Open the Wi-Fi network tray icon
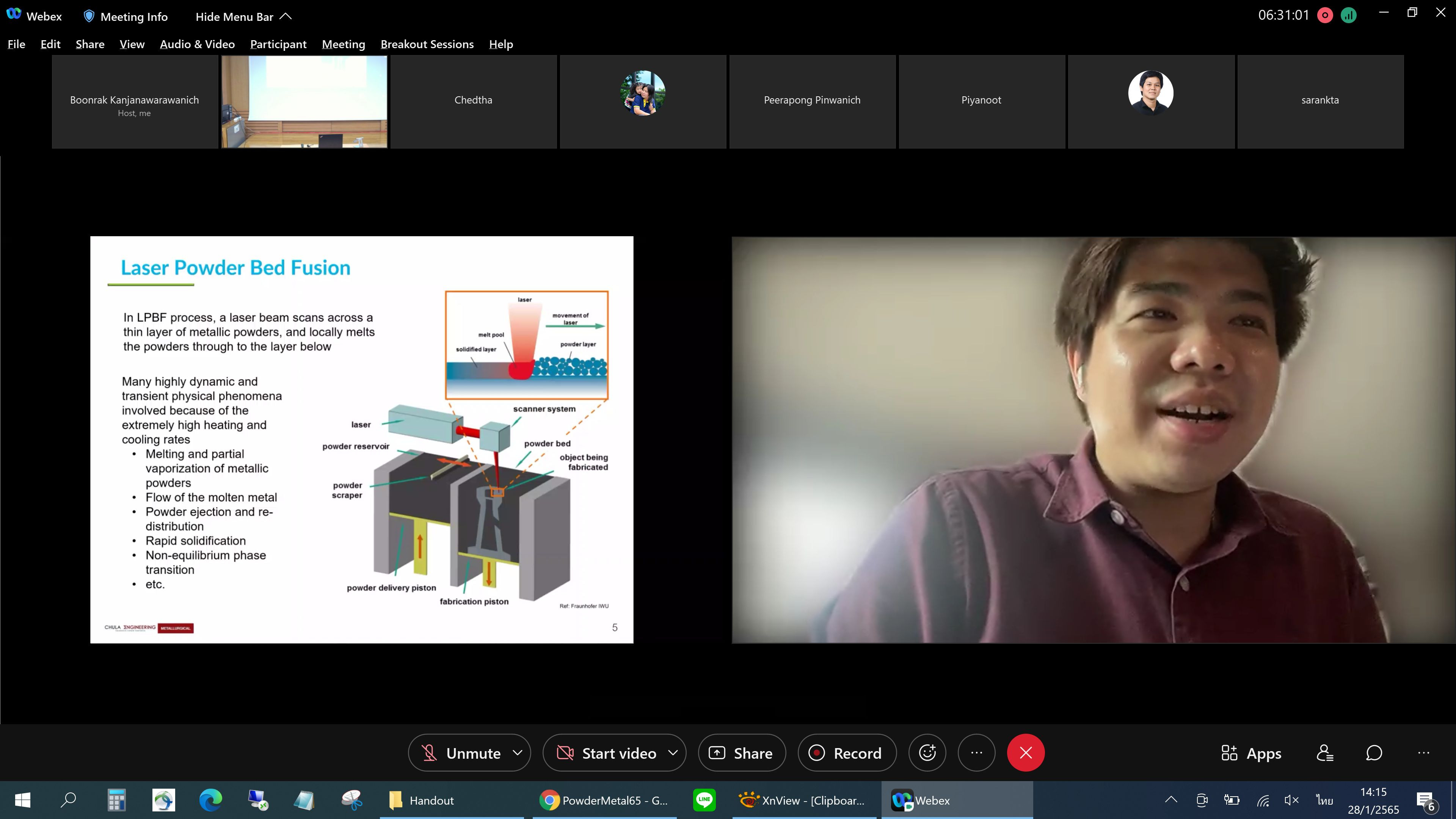Viewport: 1456px width, 819px height. click(1263, 800)
